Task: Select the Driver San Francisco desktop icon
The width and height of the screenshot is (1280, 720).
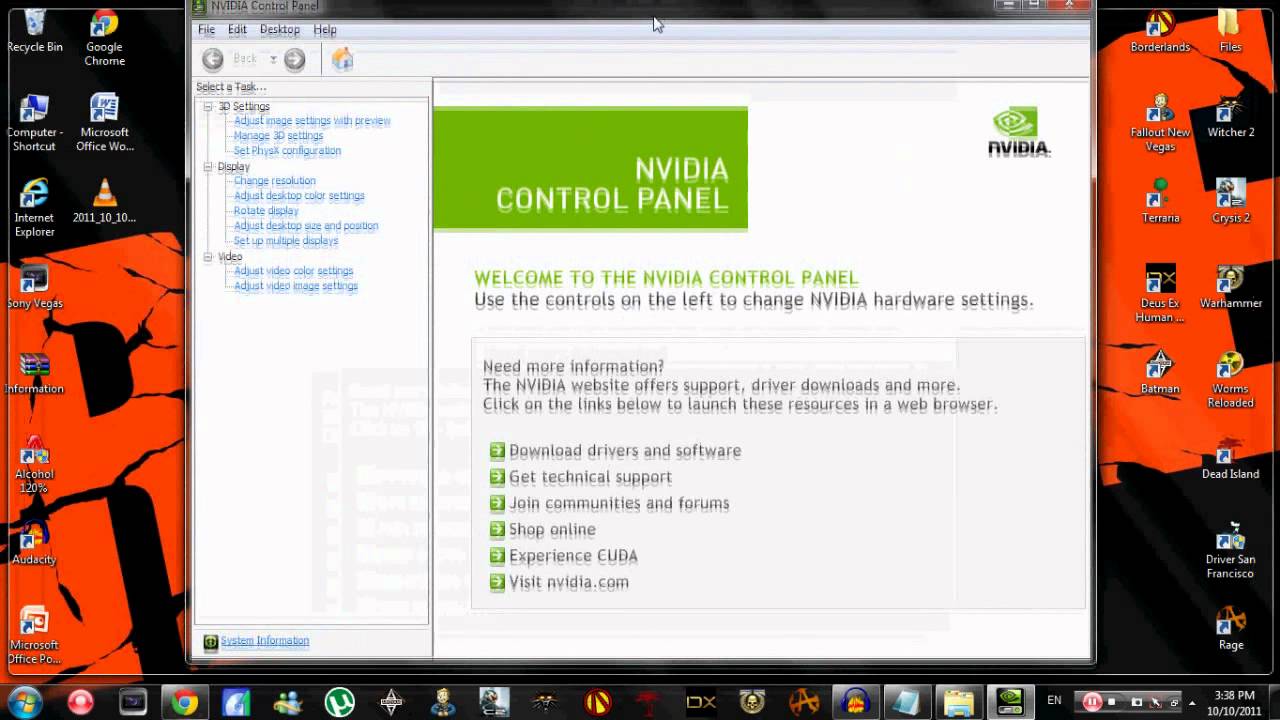Action: click(x=1230, y=550)
